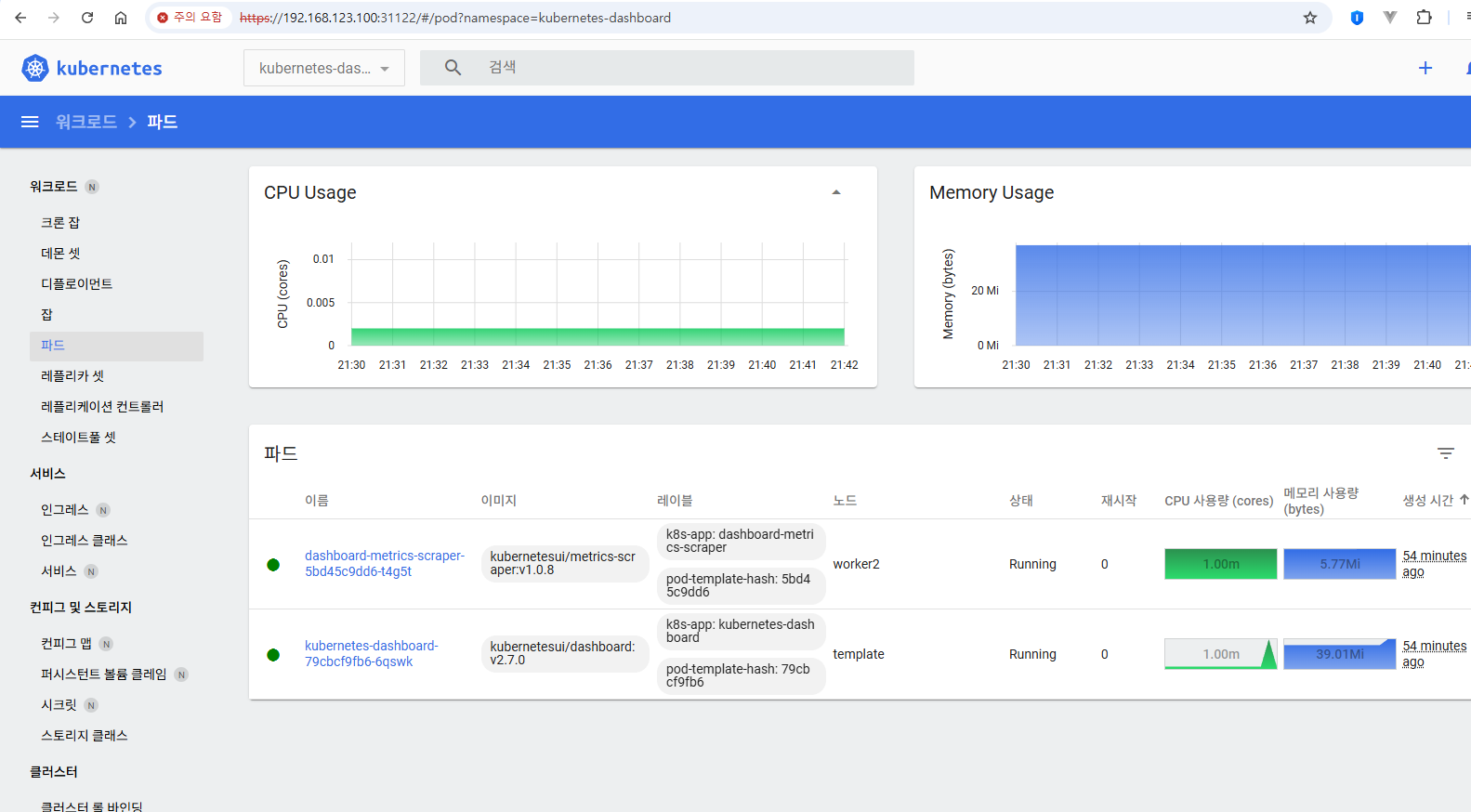Click the 클러스터 section heading
Viewport: 1471px width, 812px height.
tap(54, 772)
